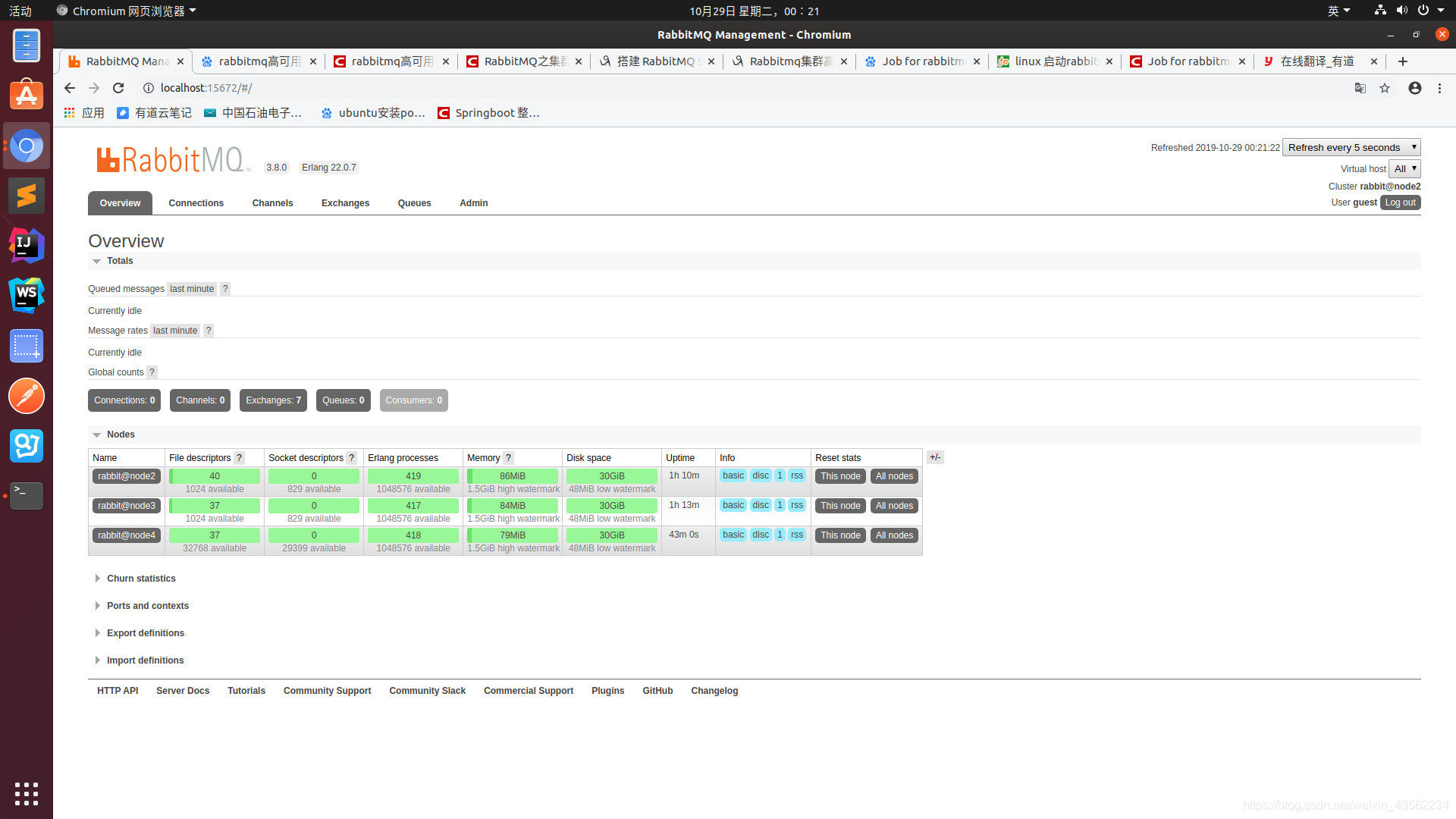
Task: Open the refresh interval dropdown
Action: tap(1351, 148)
